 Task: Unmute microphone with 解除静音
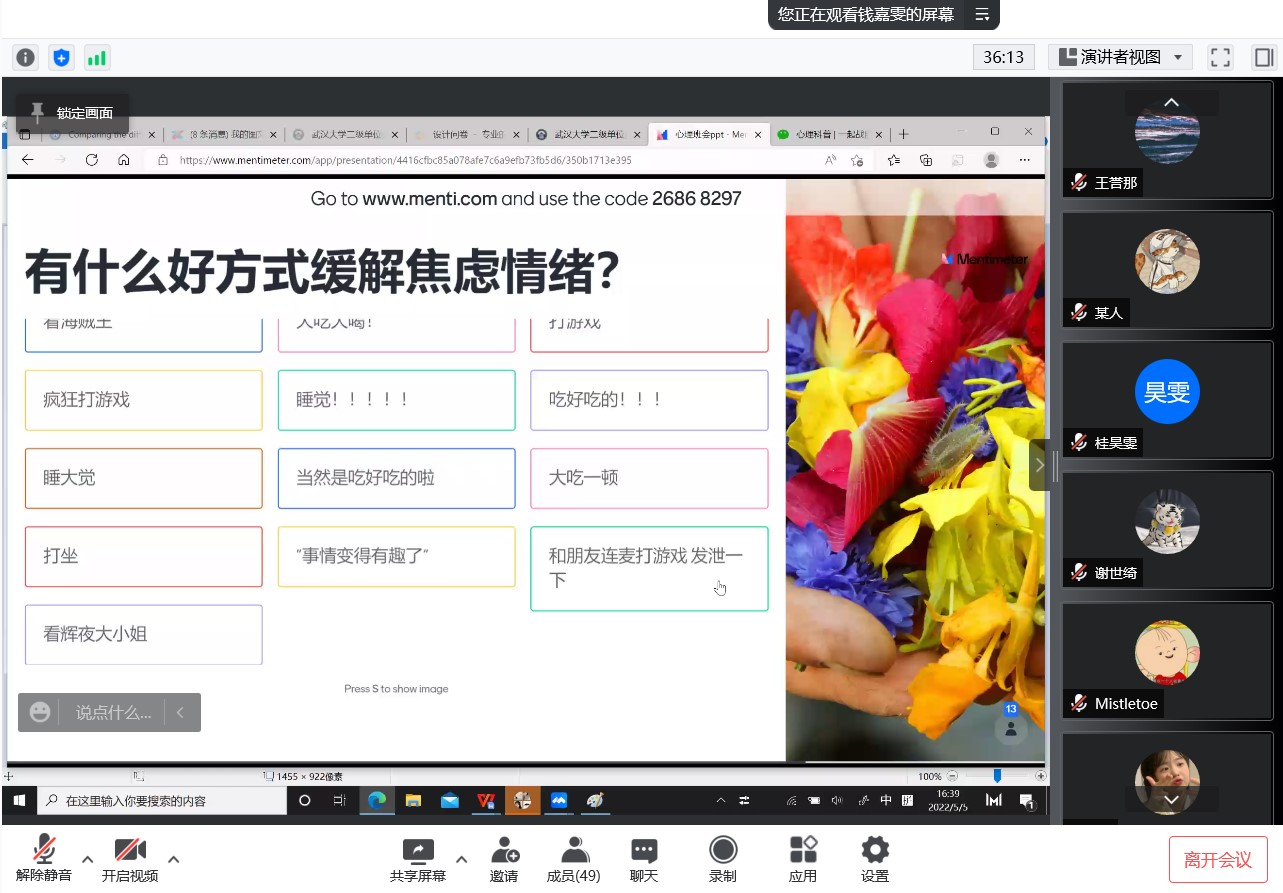pos(44,859)
